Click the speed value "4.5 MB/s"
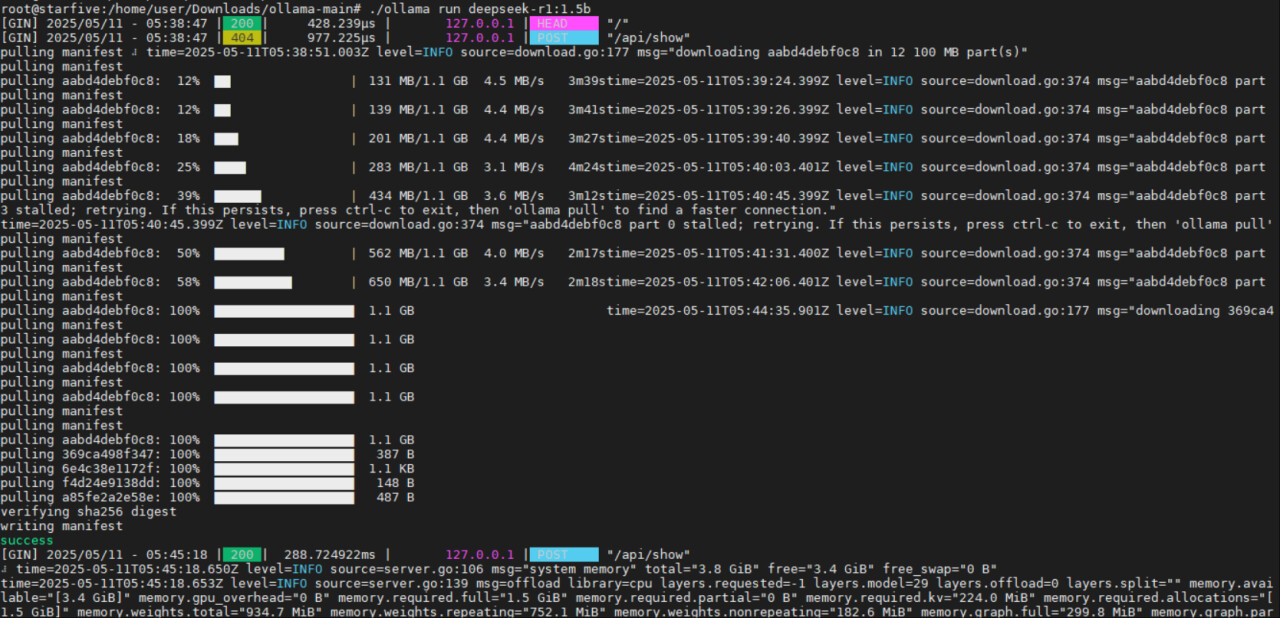The height and width of the screenshot is (618, 1280). [x=514, y=81]
